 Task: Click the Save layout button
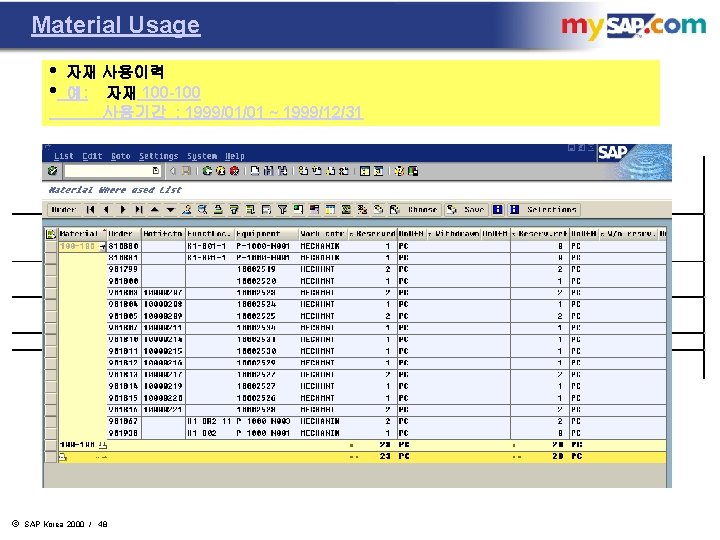point(466,209)
